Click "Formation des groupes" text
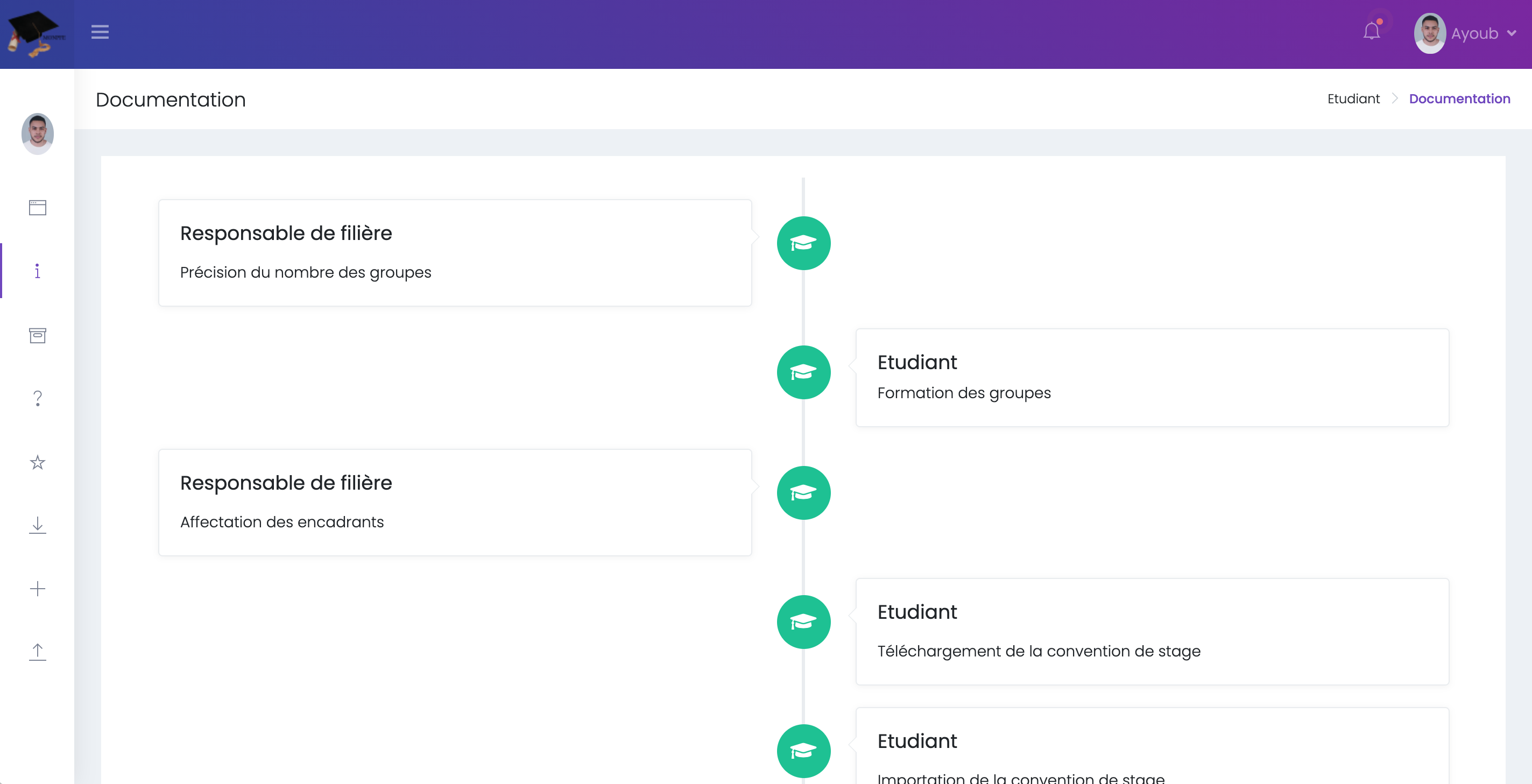This screenshot has width=1532, height=784. click(x=964, y=393)
